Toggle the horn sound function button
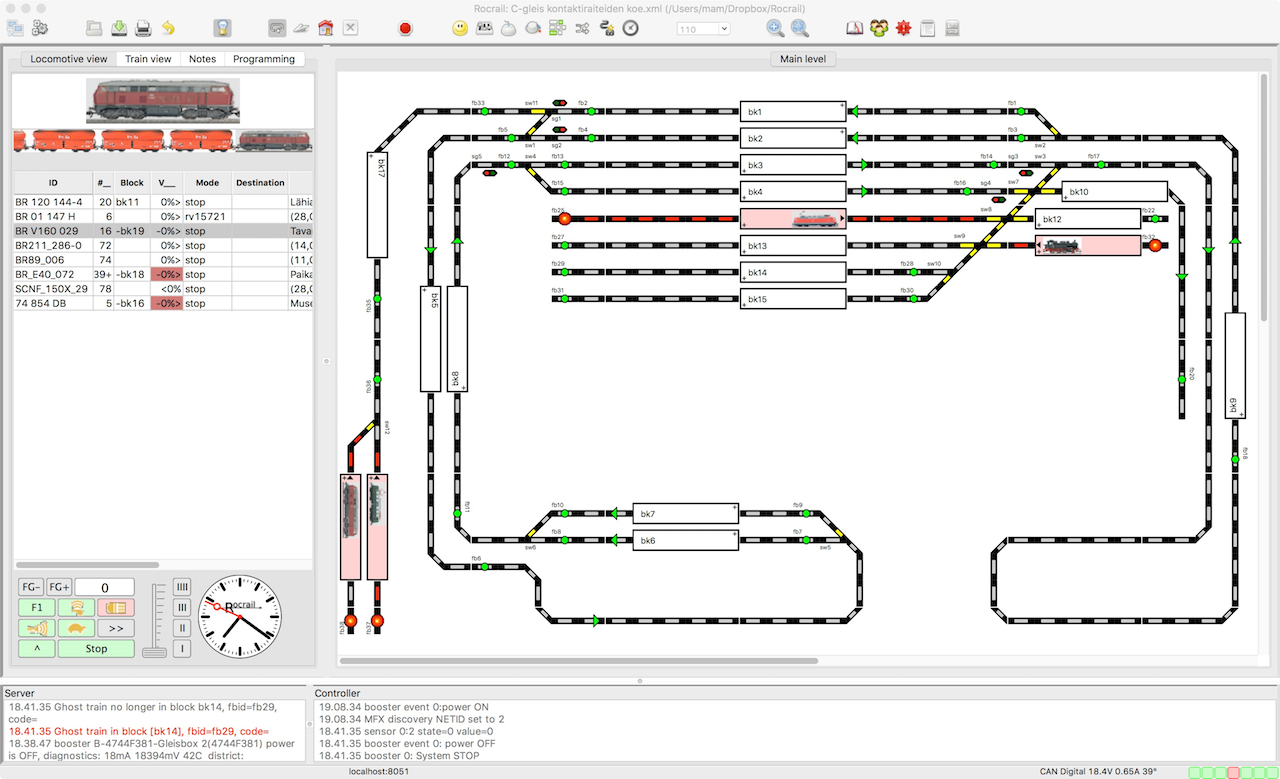1280x779 pixels. pyautogui.click(x=36, y=628)
